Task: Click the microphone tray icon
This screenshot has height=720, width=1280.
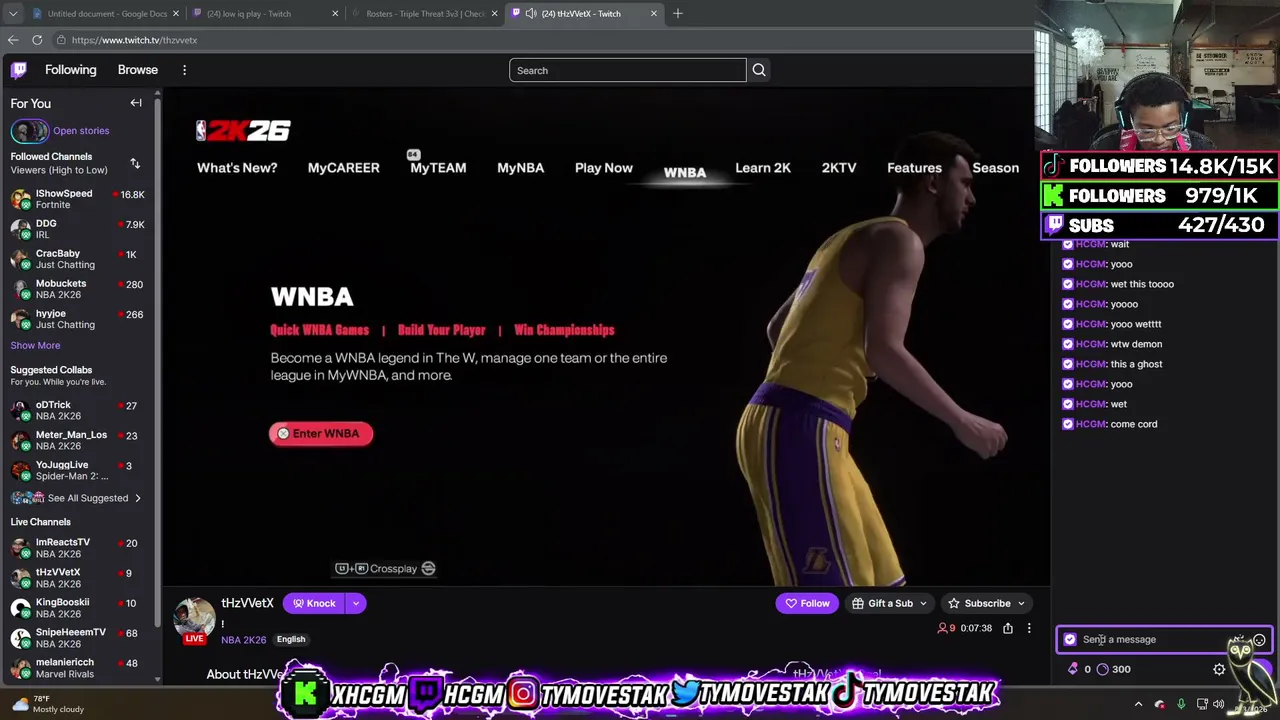Action: pos(1181,704)
